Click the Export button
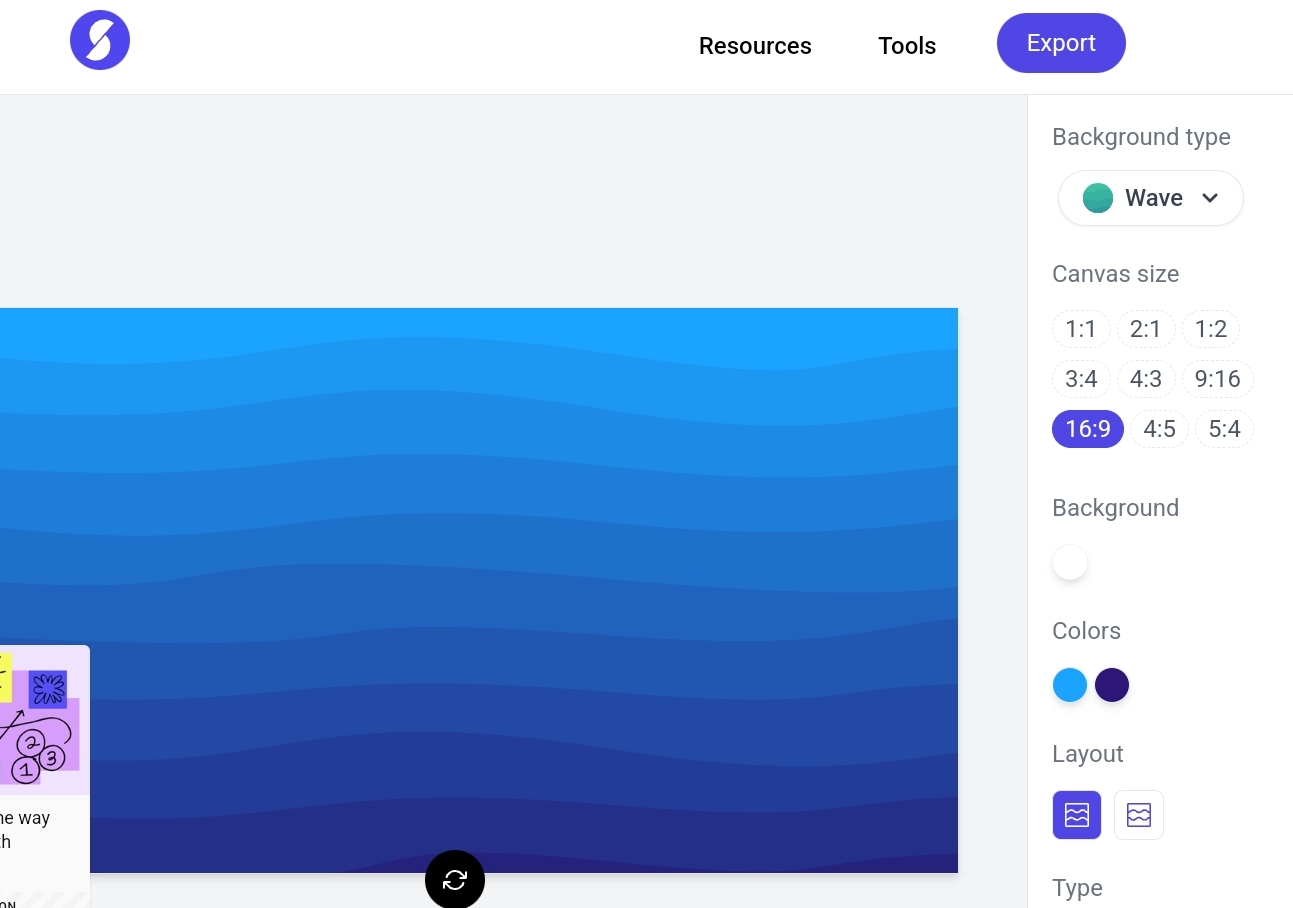Image resolution: width=1293 pixels, height=908 pixels. click(1061, 43)
